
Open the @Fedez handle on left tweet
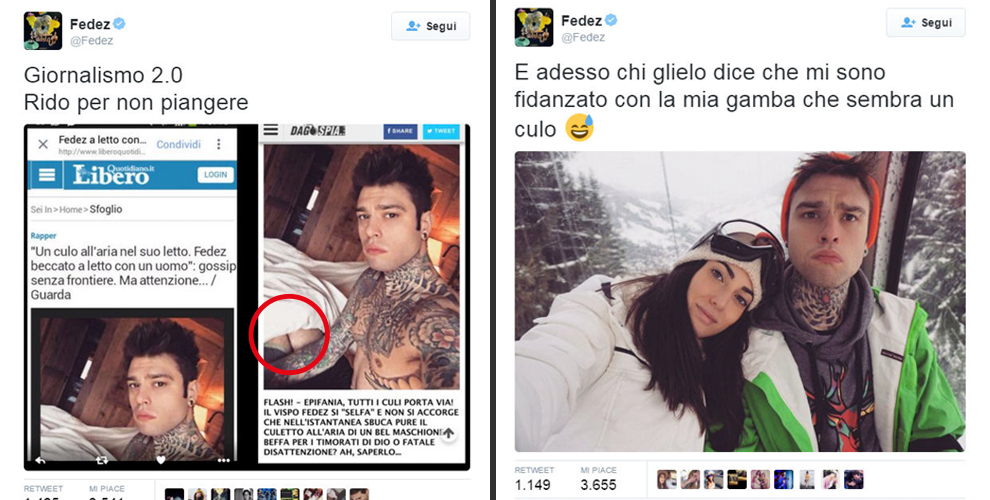click(x=92, y=41)
